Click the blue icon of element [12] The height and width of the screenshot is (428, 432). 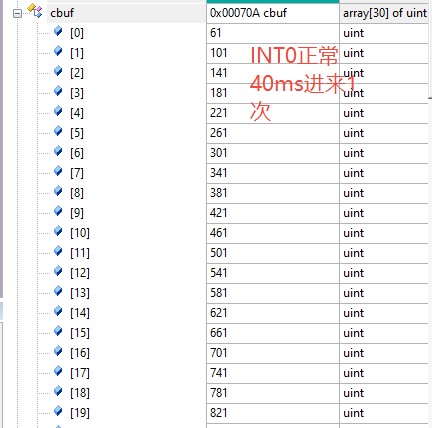[58, 271]
